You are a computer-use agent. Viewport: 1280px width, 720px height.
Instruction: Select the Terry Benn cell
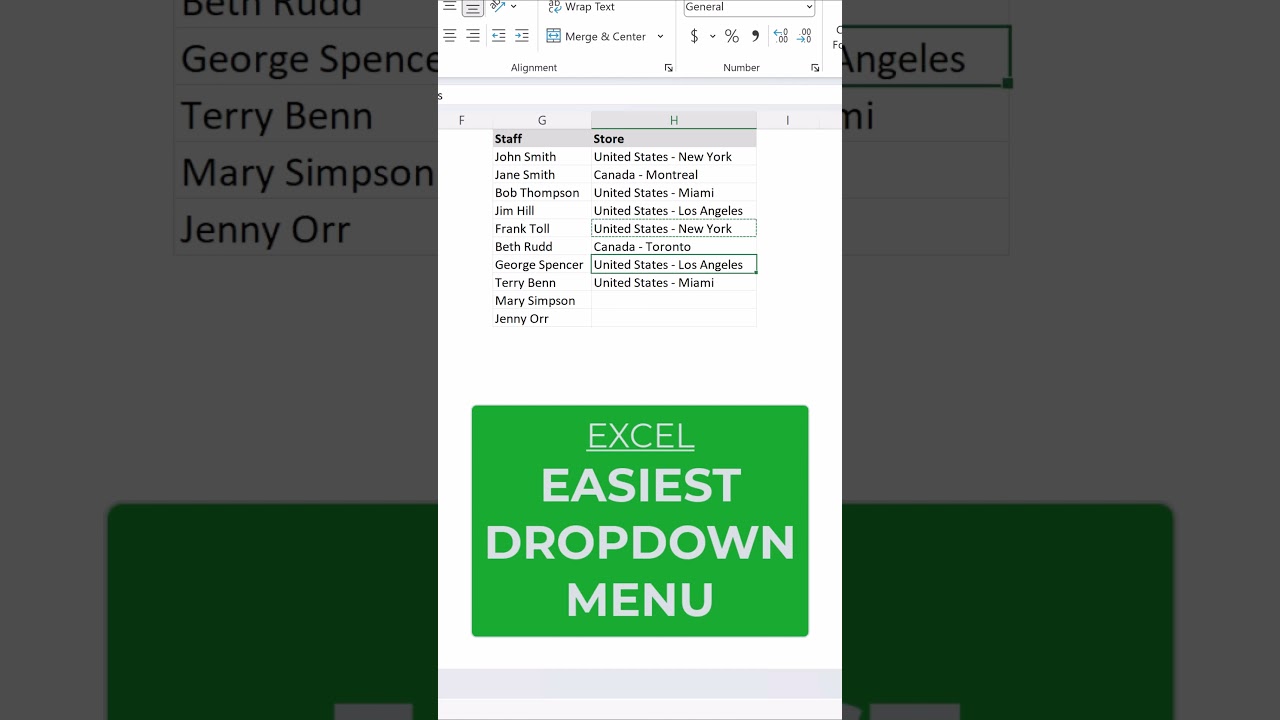[x=542, y=283]
